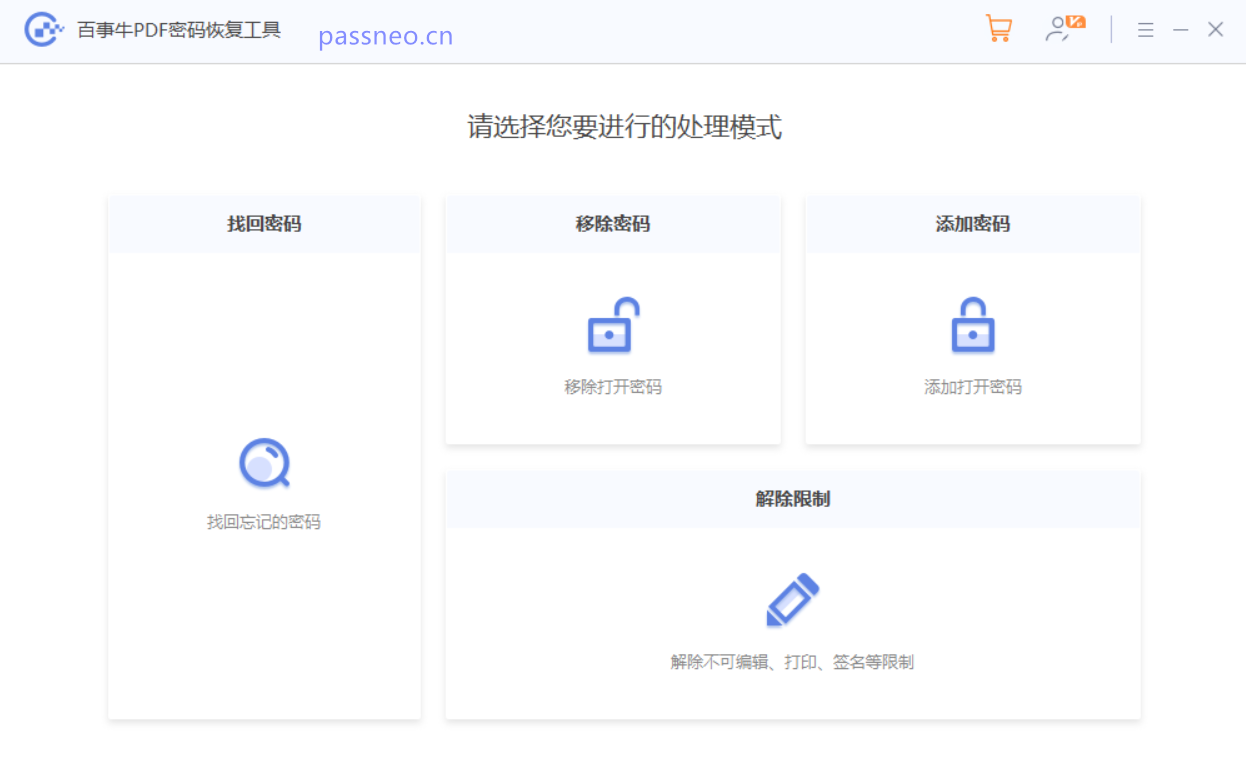Select the 解除限制 card header
Viewport: 1246px width, 763px height.
793,499
